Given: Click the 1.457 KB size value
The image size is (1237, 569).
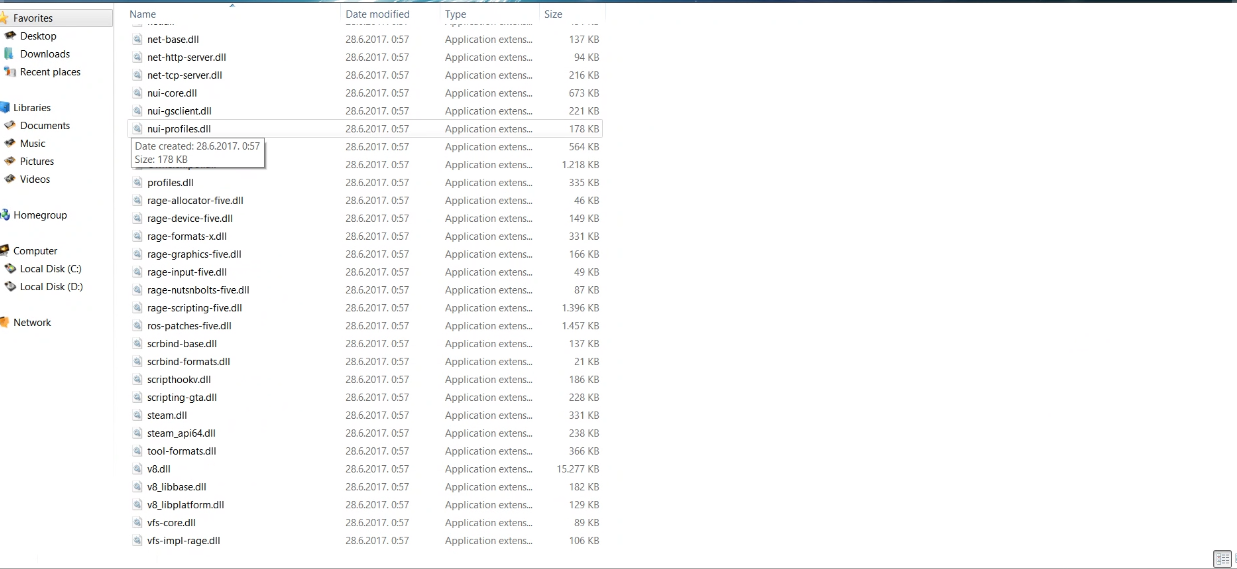Looking at the screenshot, I should click(x=581, y=326).
